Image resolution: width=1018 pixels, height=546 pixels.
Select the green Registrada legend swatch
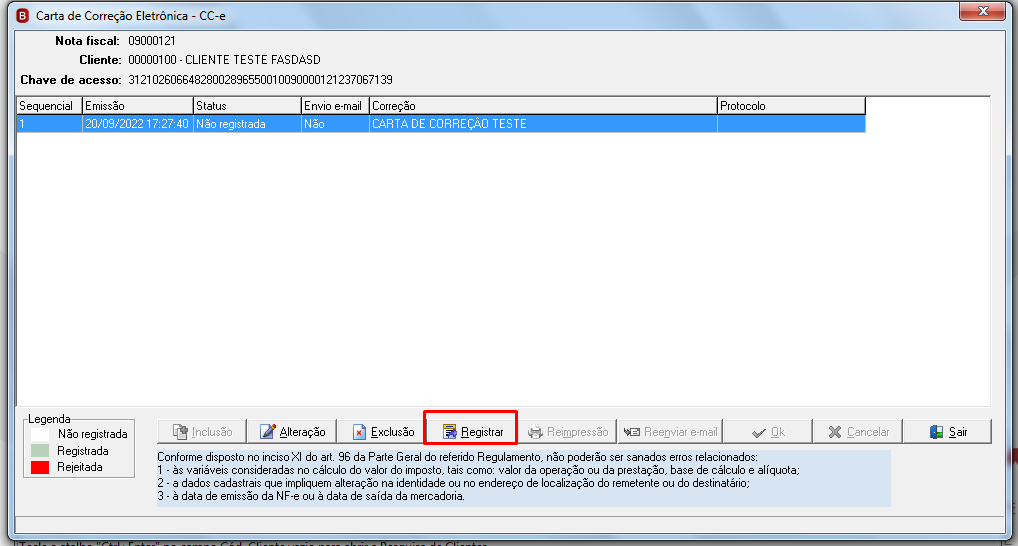[x=40, y=451]
